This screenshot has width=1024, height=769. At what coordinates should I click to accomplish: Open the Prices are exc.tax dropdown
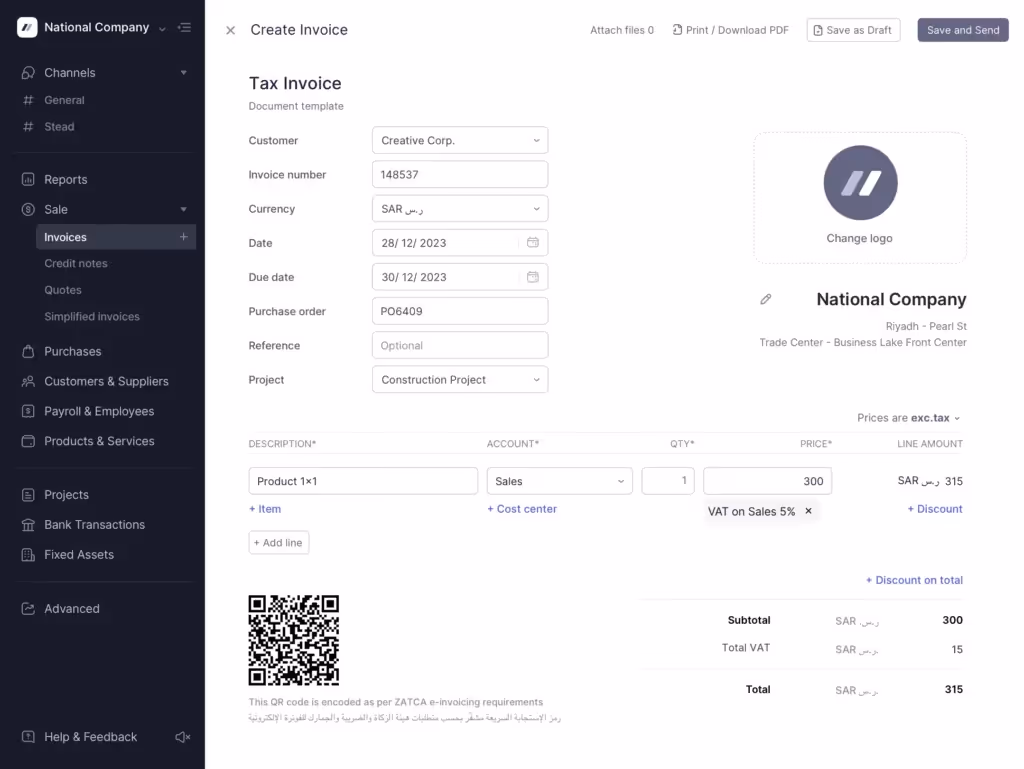click(909, 418)
